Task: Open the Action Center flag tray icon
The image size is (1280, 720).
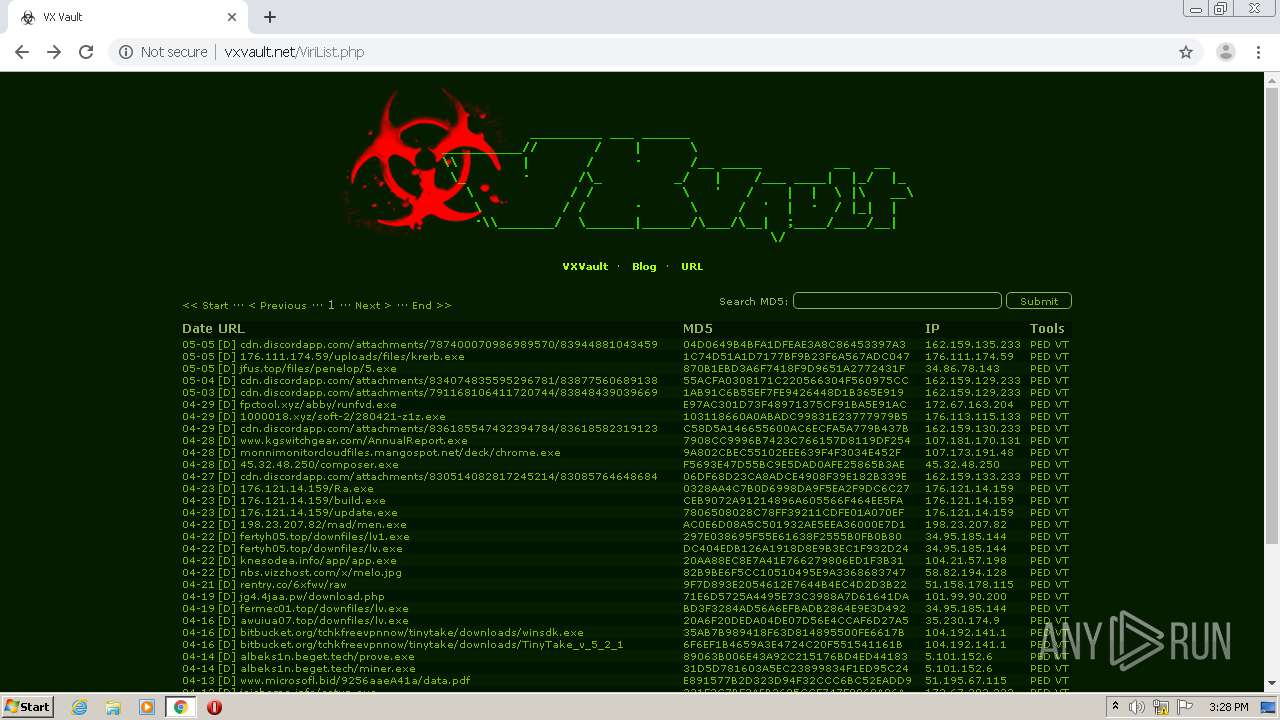Action: [x=1186, y=707]
